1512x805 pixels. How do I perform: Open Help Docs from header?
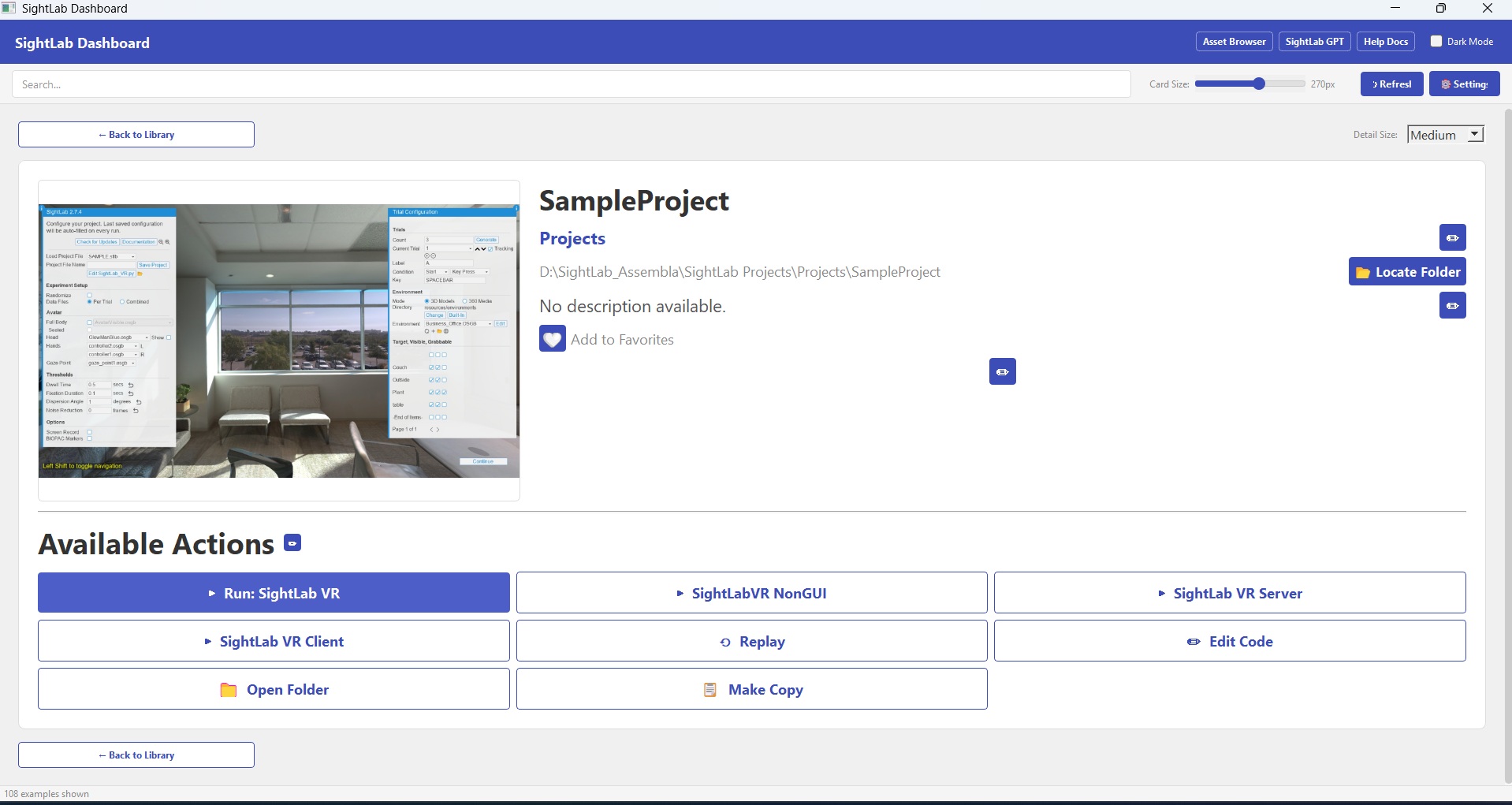pyautogui.click(x=1385, y=42)
